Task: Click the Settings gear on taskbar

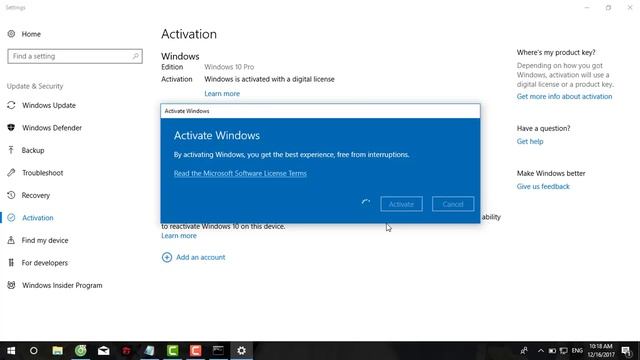Action: click(242, 351)
